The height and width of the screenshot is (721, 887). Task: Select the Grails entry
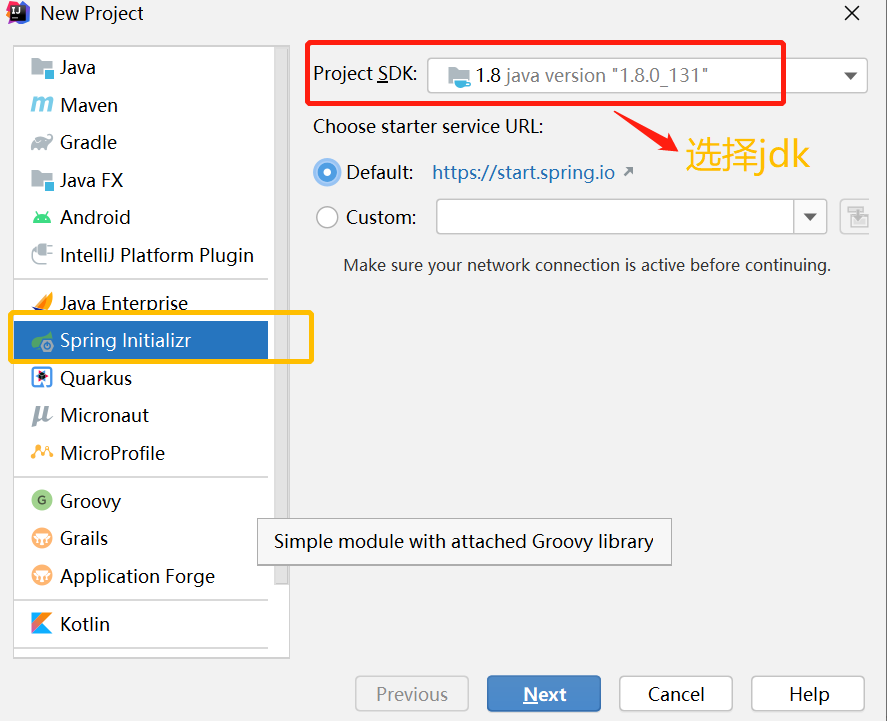point(141,539)
